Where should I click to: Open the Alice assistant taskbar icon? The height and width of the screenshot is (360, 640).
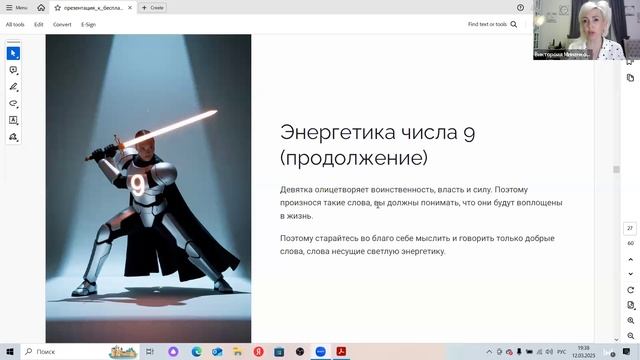click(x=173, y=351)
